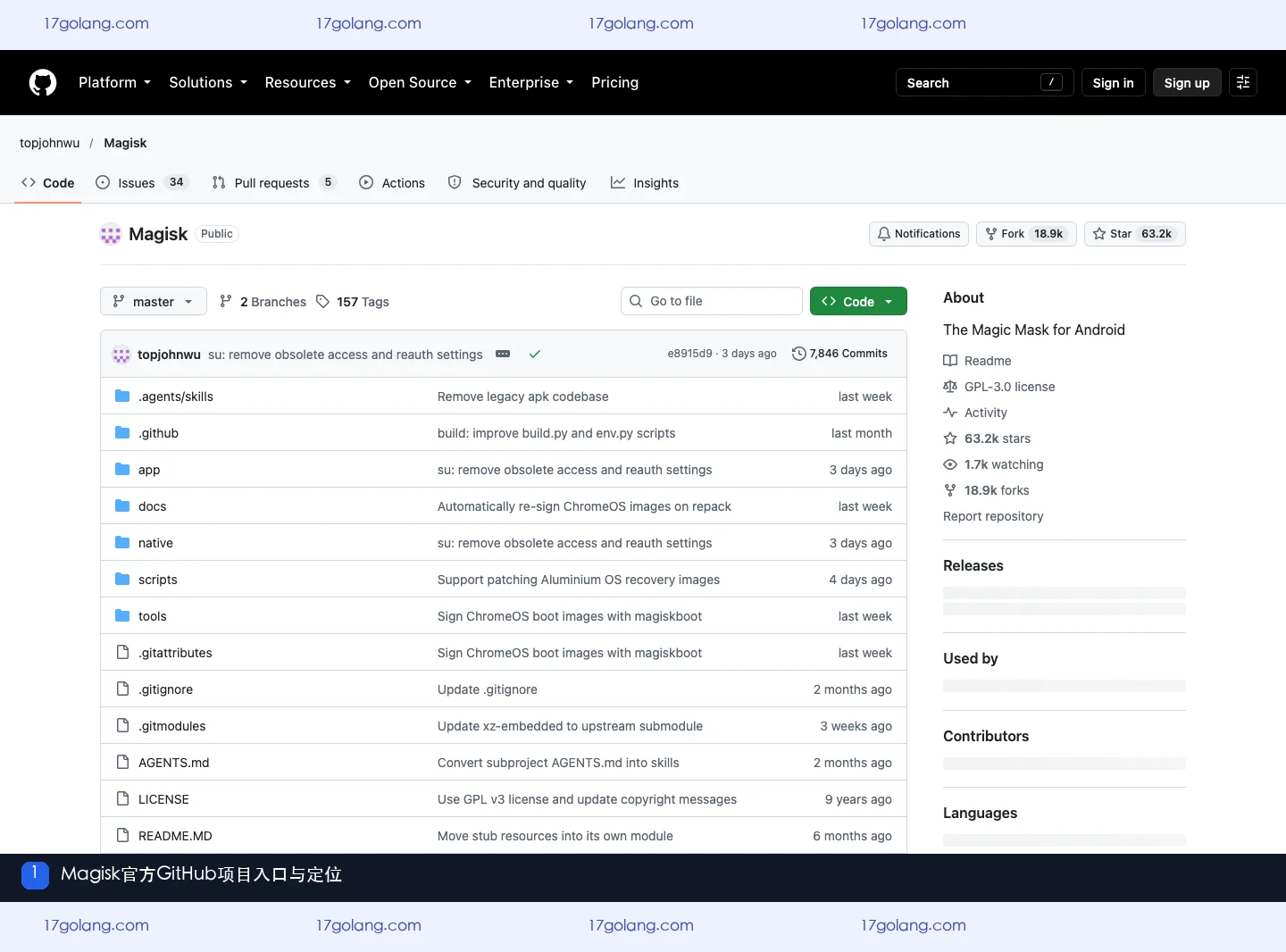Expand the Enterprise menu
This screenshot has height=952, width=1286.
[531, 82]
